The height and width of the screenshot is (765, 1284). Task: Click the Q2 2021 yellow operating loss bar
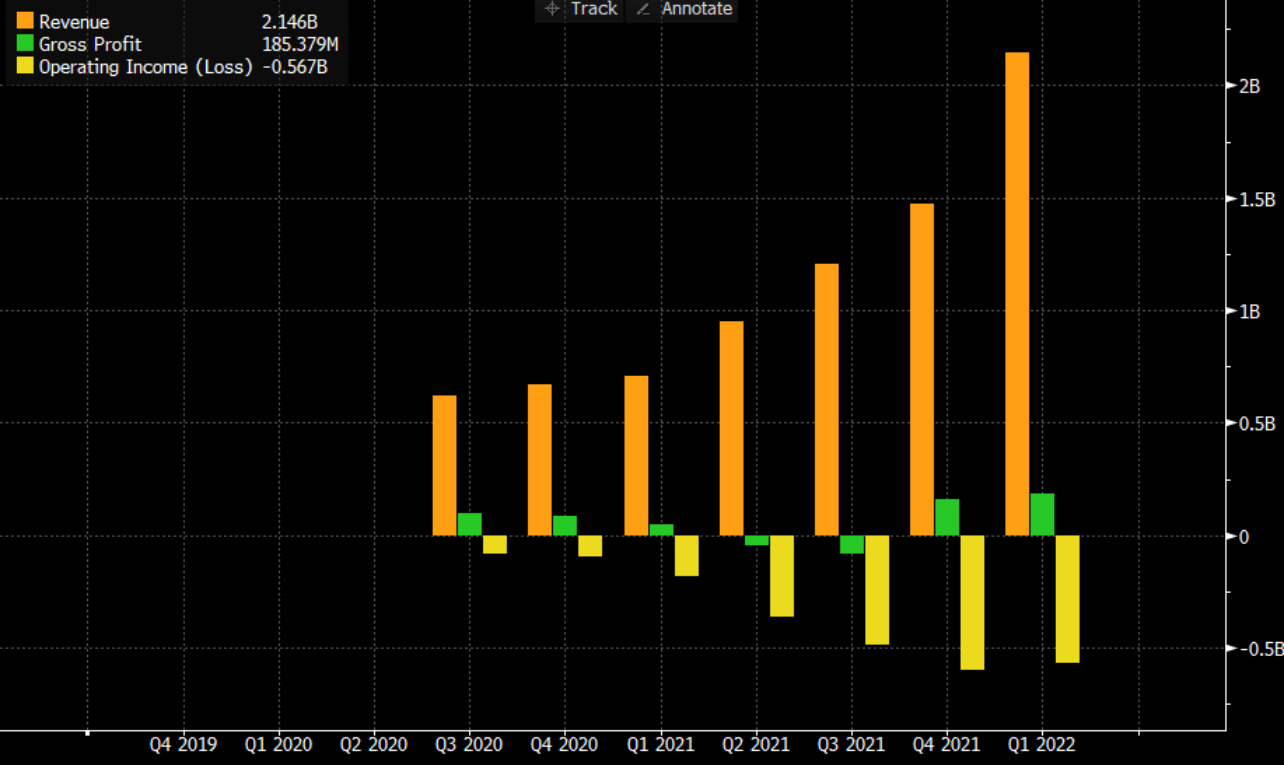pyautogui.click(x=781, y=576)
